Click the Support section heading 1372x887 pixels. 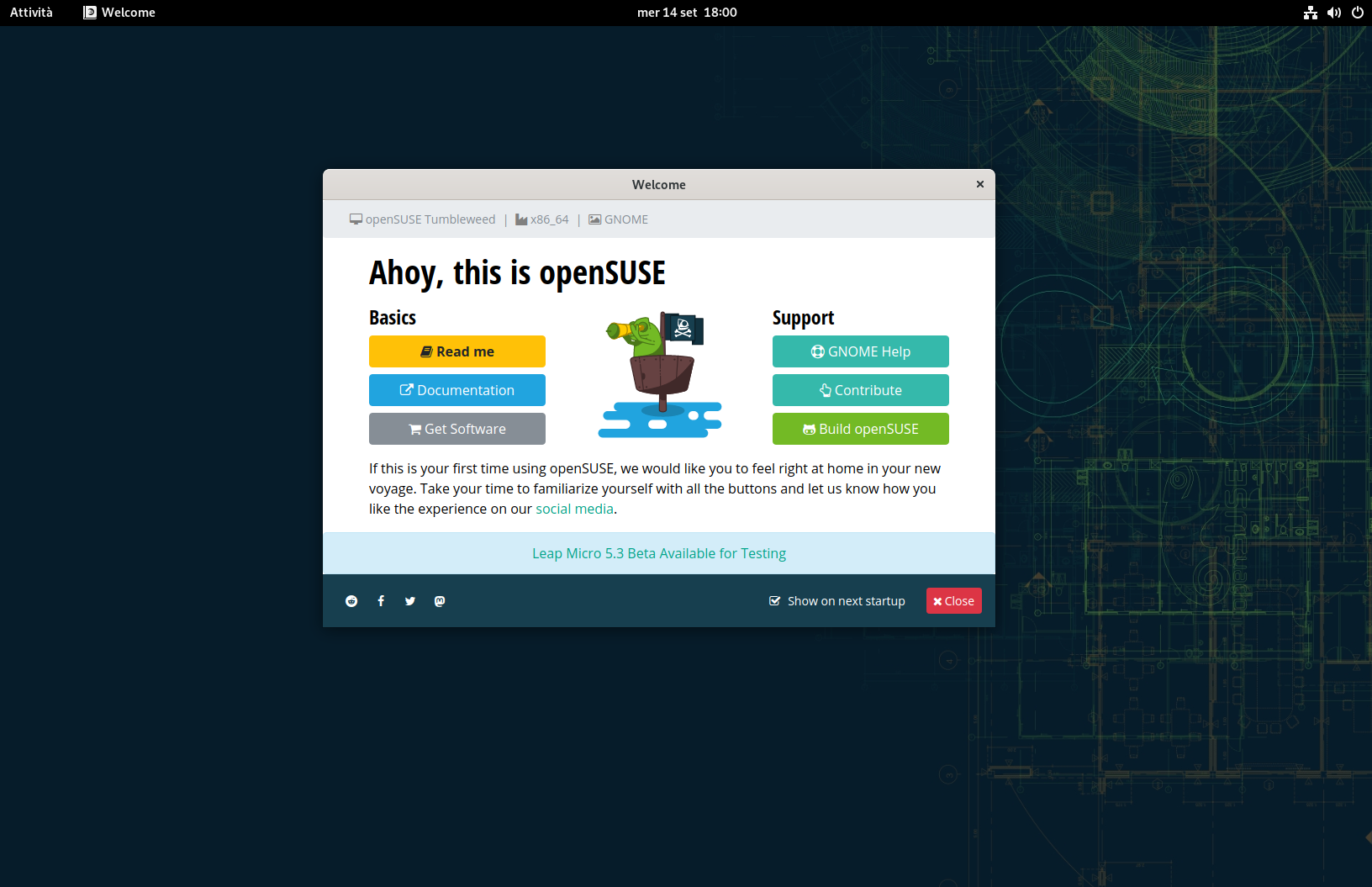804,318
